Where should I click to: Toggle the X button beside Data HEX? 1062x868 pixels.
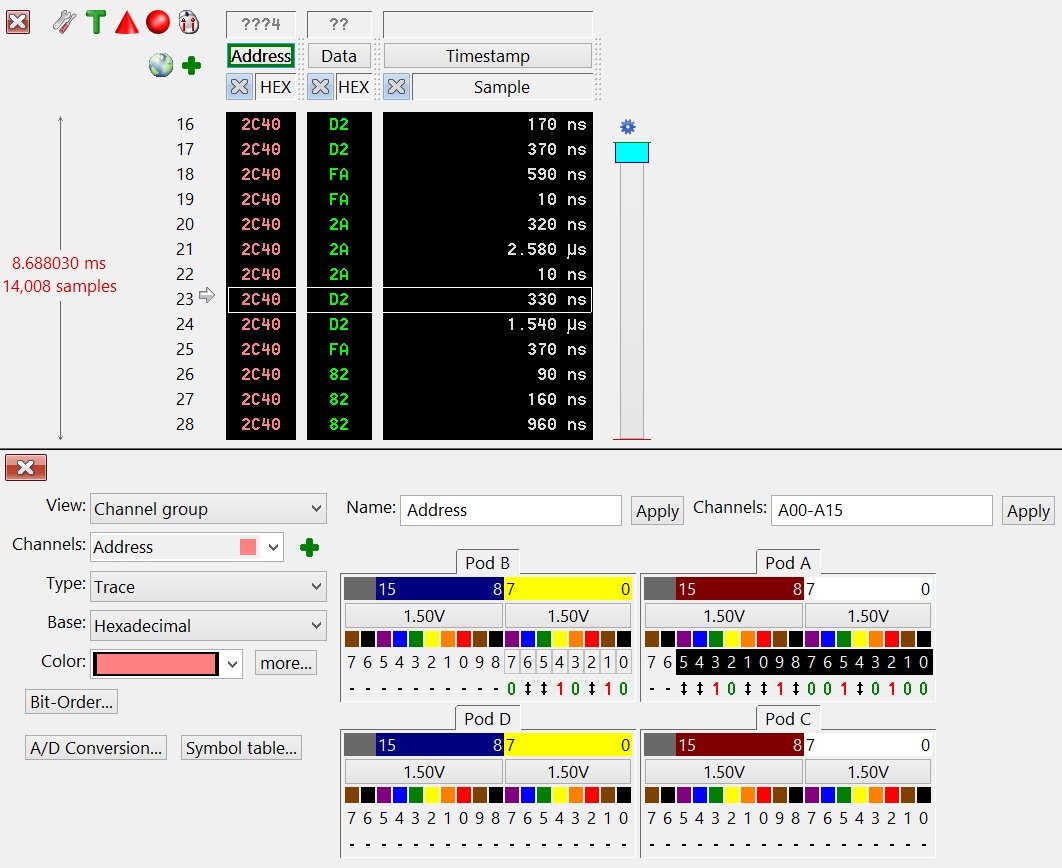pyautogui.click(x=320, y=87)
